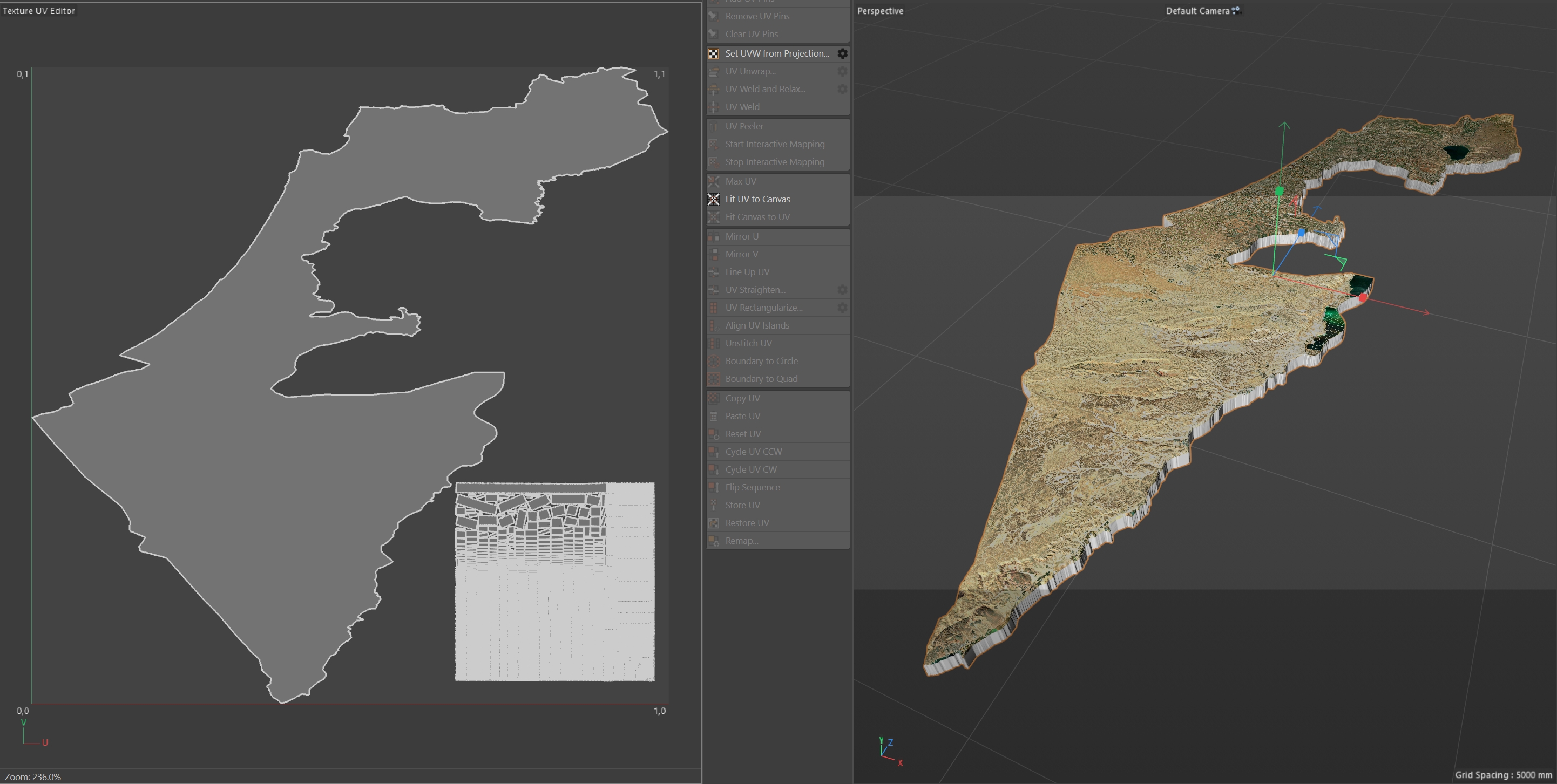The width and height of the screenshot is (1557, 784).
Task: Click the Copy UV icon
Action: [x=714, y=399]
